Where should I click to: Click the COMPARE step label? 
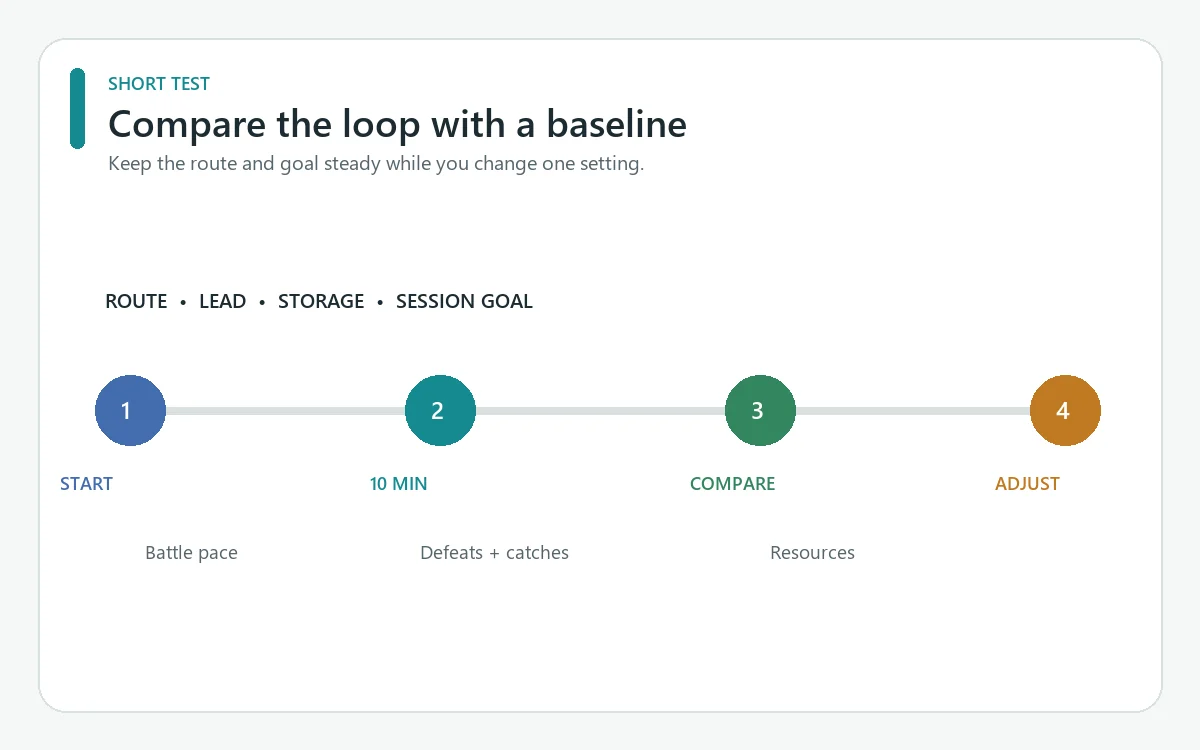[x=732, y=484]
